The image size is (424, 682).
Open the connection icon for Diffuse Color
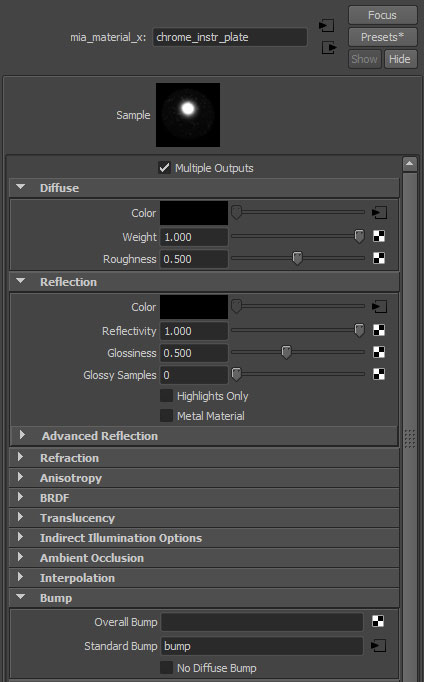pyautogui.click(x=379, y=213)
